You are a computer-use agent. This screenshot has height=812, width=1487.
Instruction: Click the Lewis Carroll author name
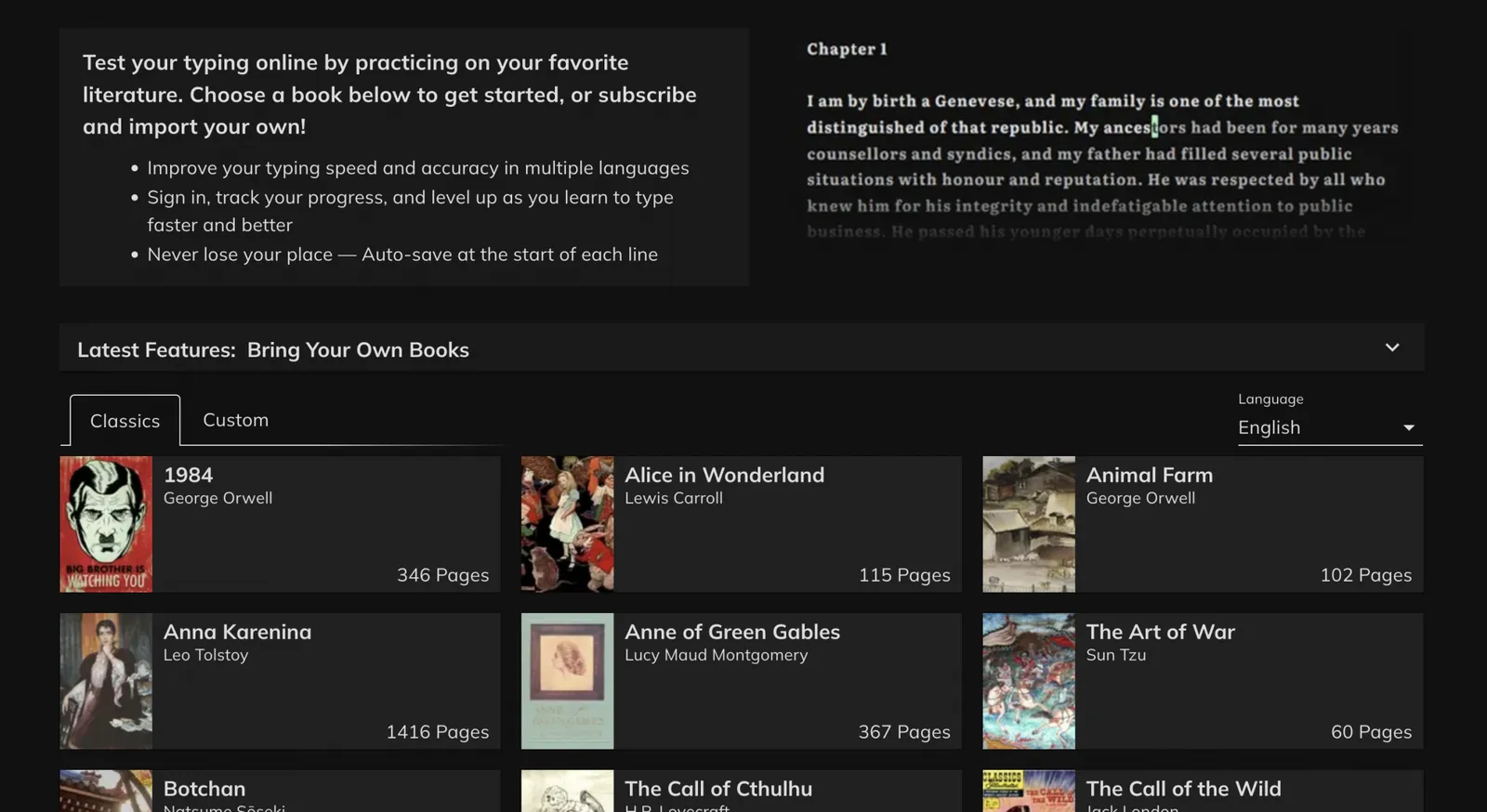click(674, 498)
